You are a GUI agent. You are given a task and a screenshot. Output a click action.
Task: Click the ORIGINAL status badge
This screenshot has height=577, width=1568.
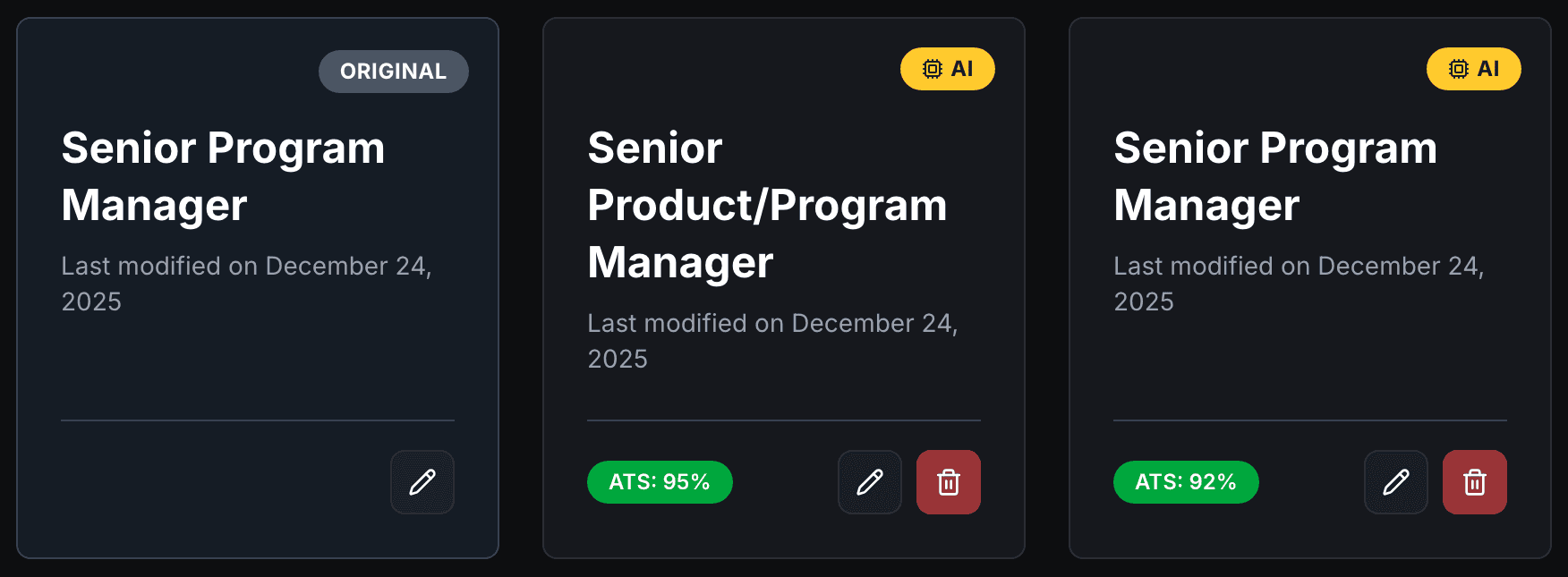(x=393, y=71)
